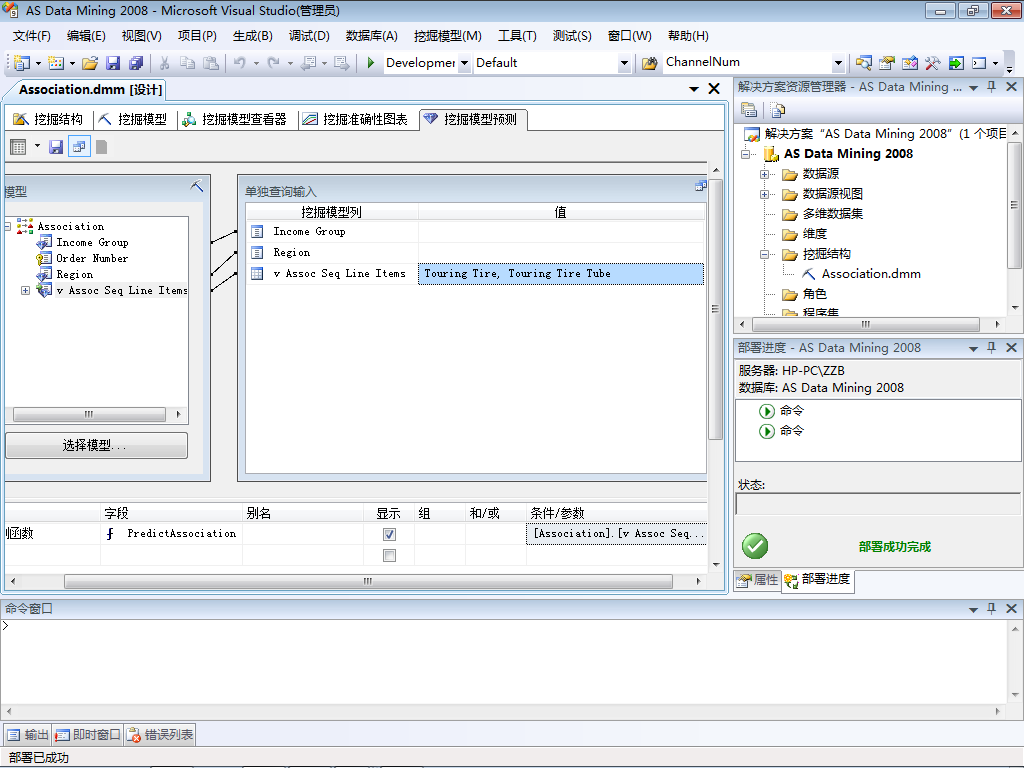Open the Toolbox hammer-wrench icon
The width and height of the screenshot is (1024, 768).
[x=933, y=63]
